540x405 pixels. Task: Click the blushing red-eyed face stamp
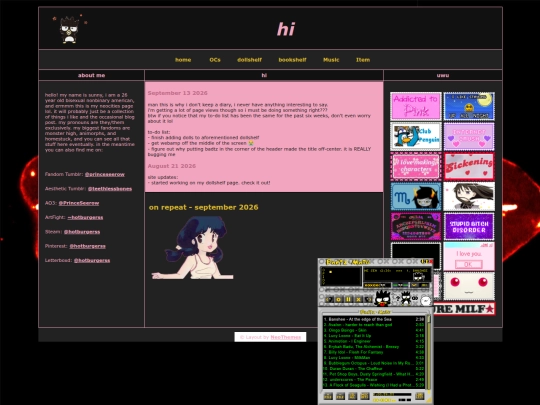tap(469, 286)
